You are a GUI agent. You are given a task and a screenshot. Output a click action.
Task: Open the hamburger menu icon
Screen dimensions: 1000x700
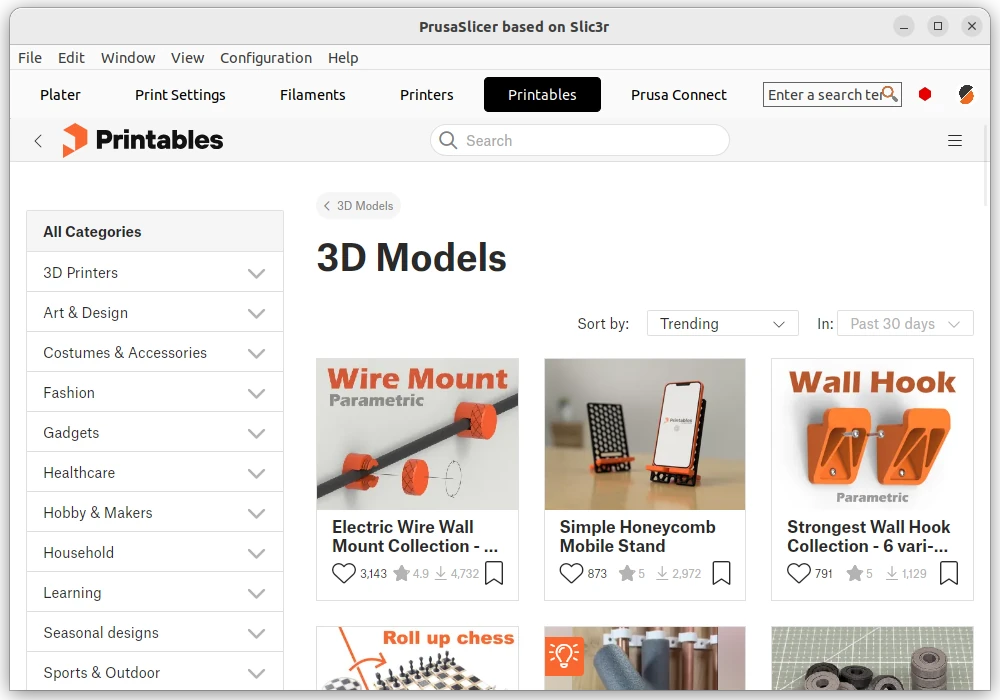[954, 141]
